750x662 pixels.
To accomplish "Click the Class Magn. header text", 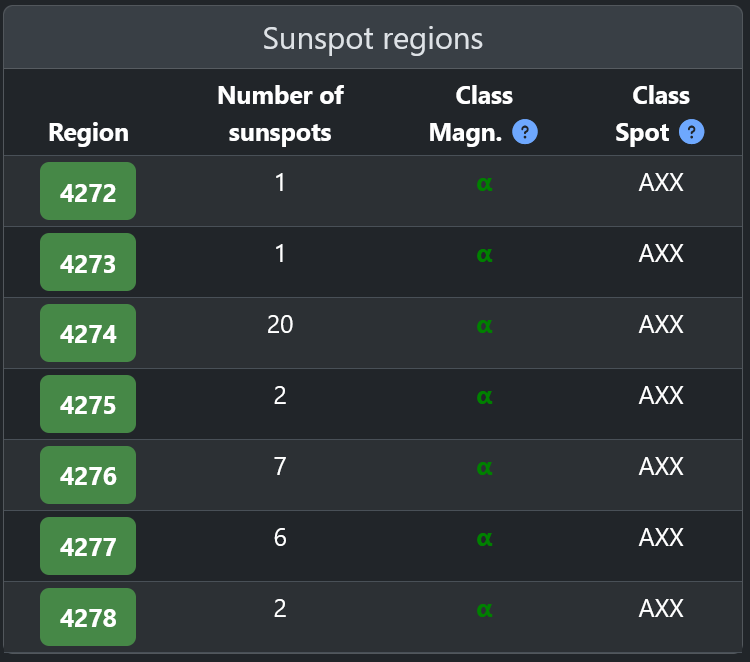I will [x=468, y=114].
